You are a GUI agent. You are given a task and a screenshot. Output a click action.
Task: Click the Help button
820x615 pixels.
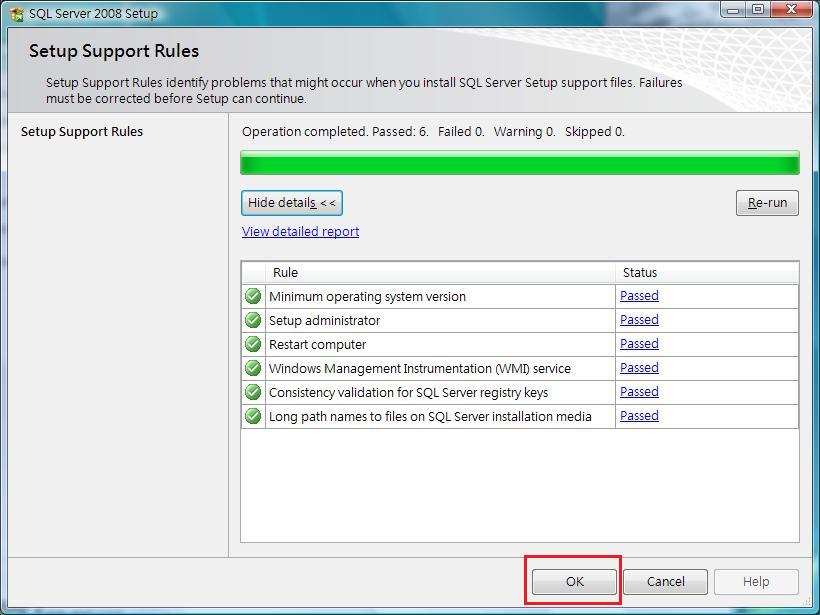point(756,582)
